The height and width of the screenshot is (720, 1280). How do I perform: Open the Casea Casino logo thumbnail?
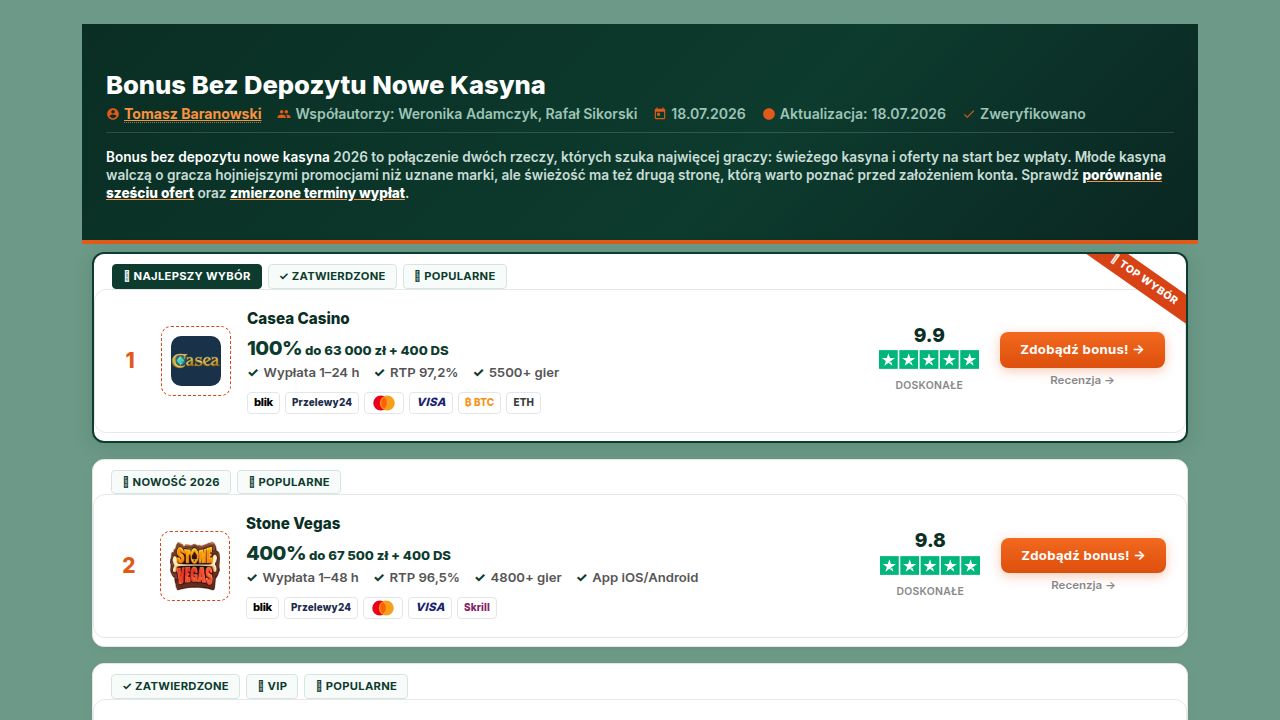point(196,361)
